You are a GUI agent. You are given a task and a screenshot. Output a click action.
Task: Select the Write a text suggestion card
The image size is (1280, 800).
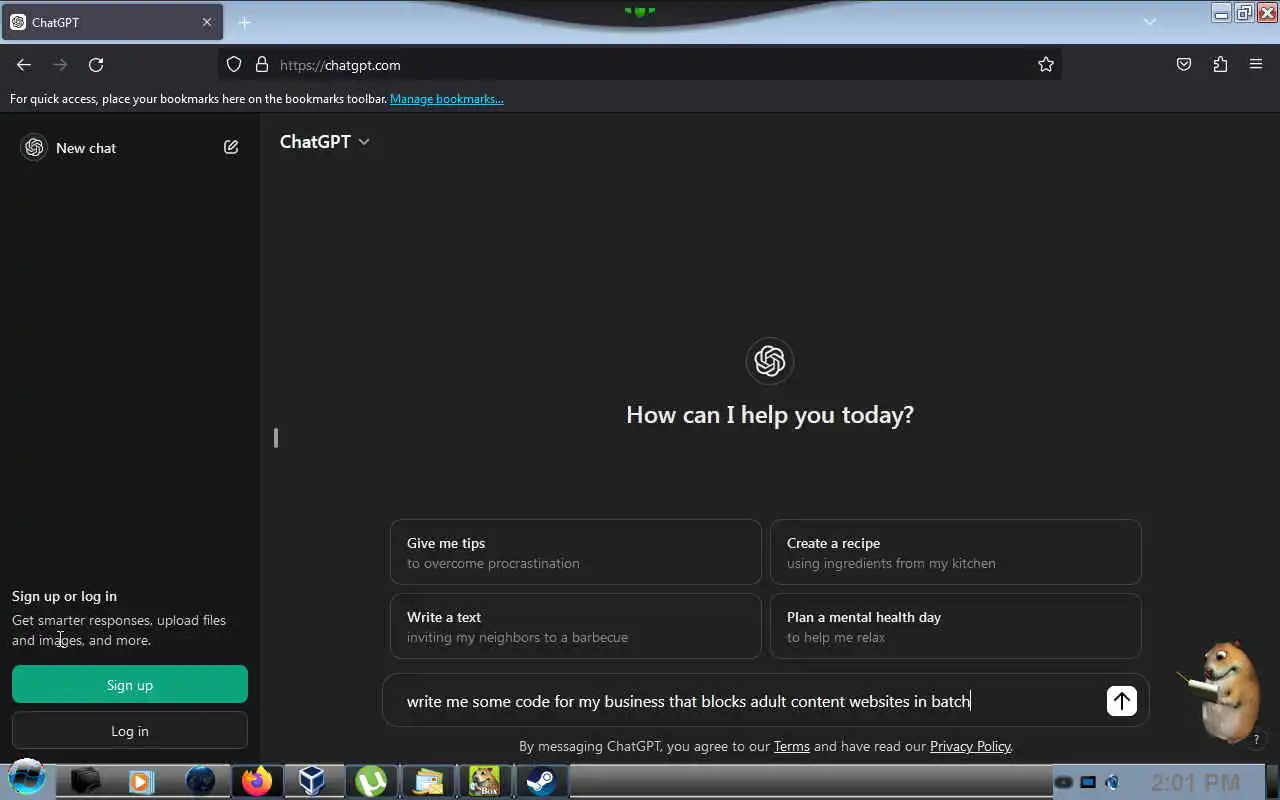[575, 626]
